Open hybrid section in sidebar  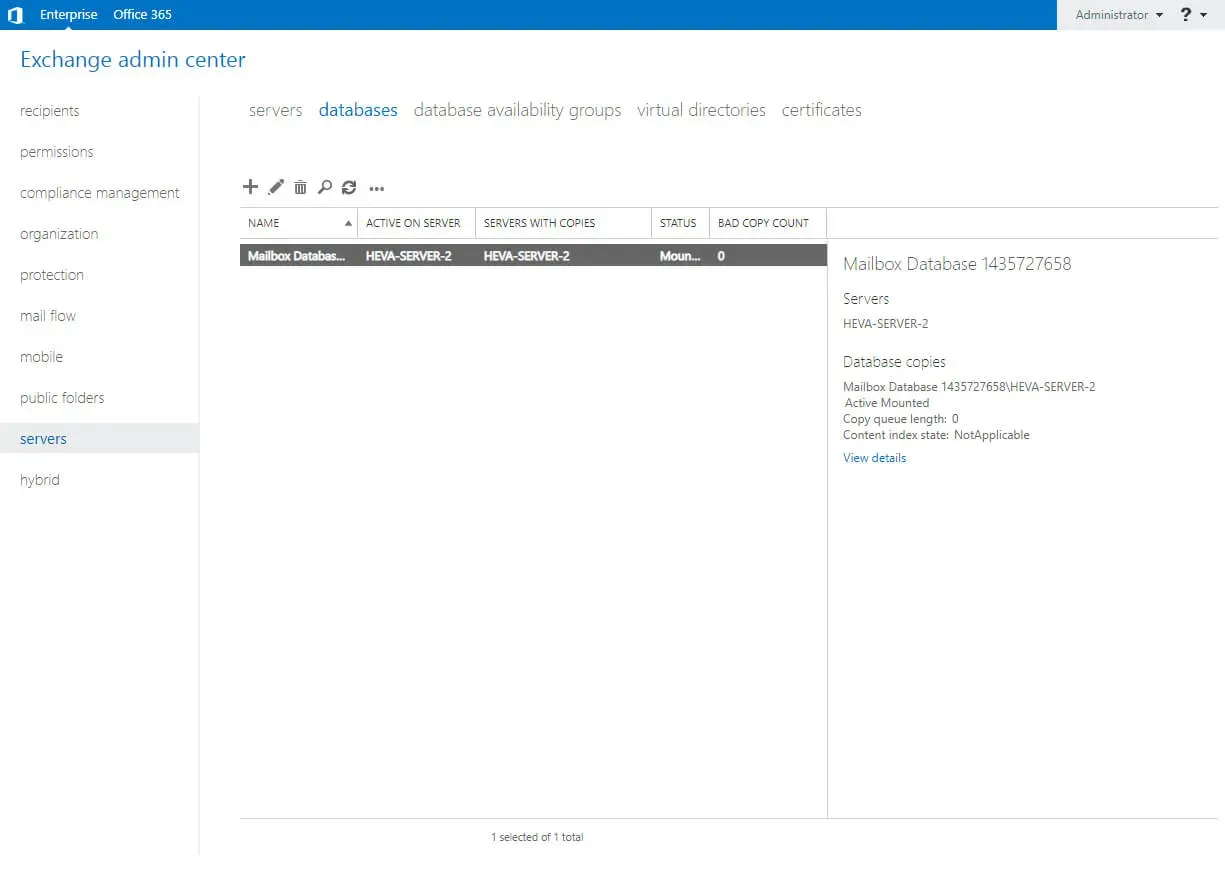(x=40, y=480)
